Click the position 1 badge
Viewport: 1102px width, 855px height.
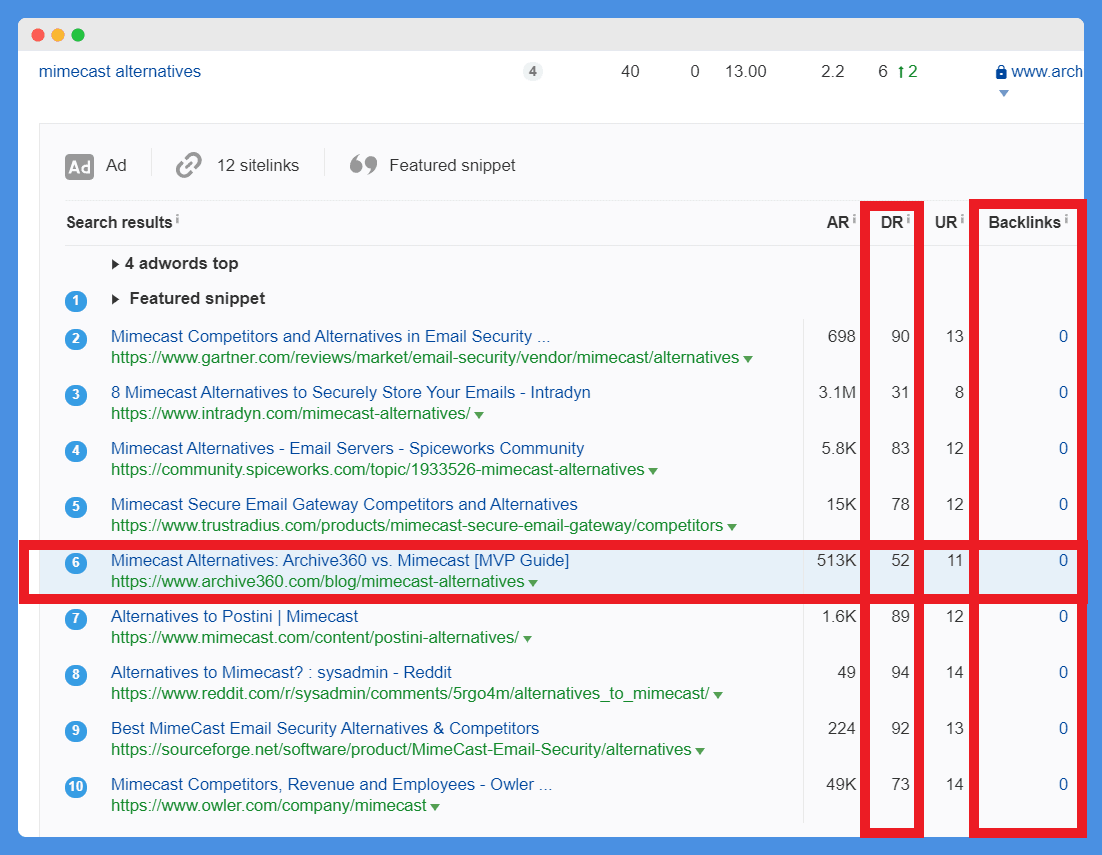tap(76, 301)
